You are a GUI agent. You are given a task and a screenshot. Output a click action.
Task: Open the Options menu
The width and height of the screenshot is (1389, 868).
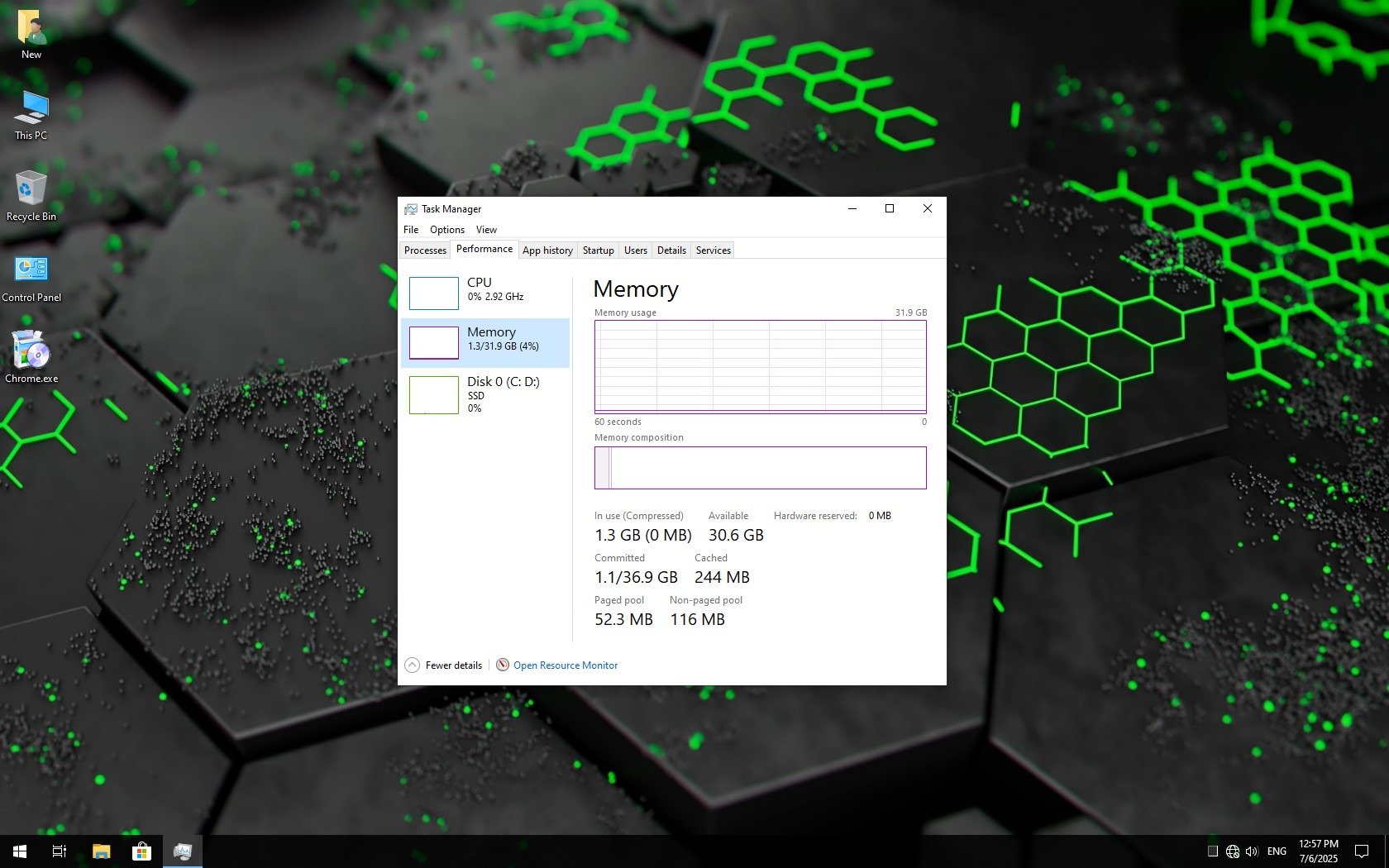tap(447, 230)
